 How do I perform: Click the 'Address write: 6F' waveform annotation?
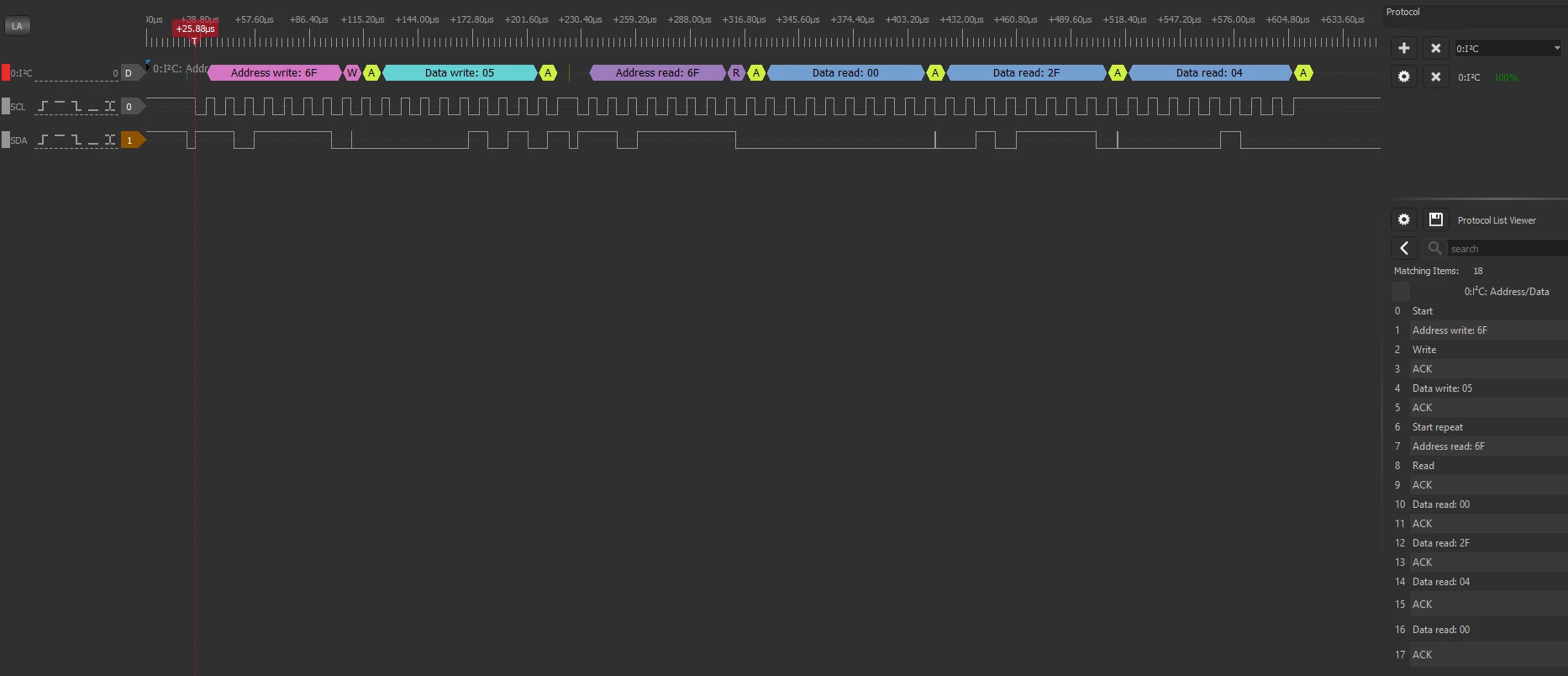click(275, 73)
